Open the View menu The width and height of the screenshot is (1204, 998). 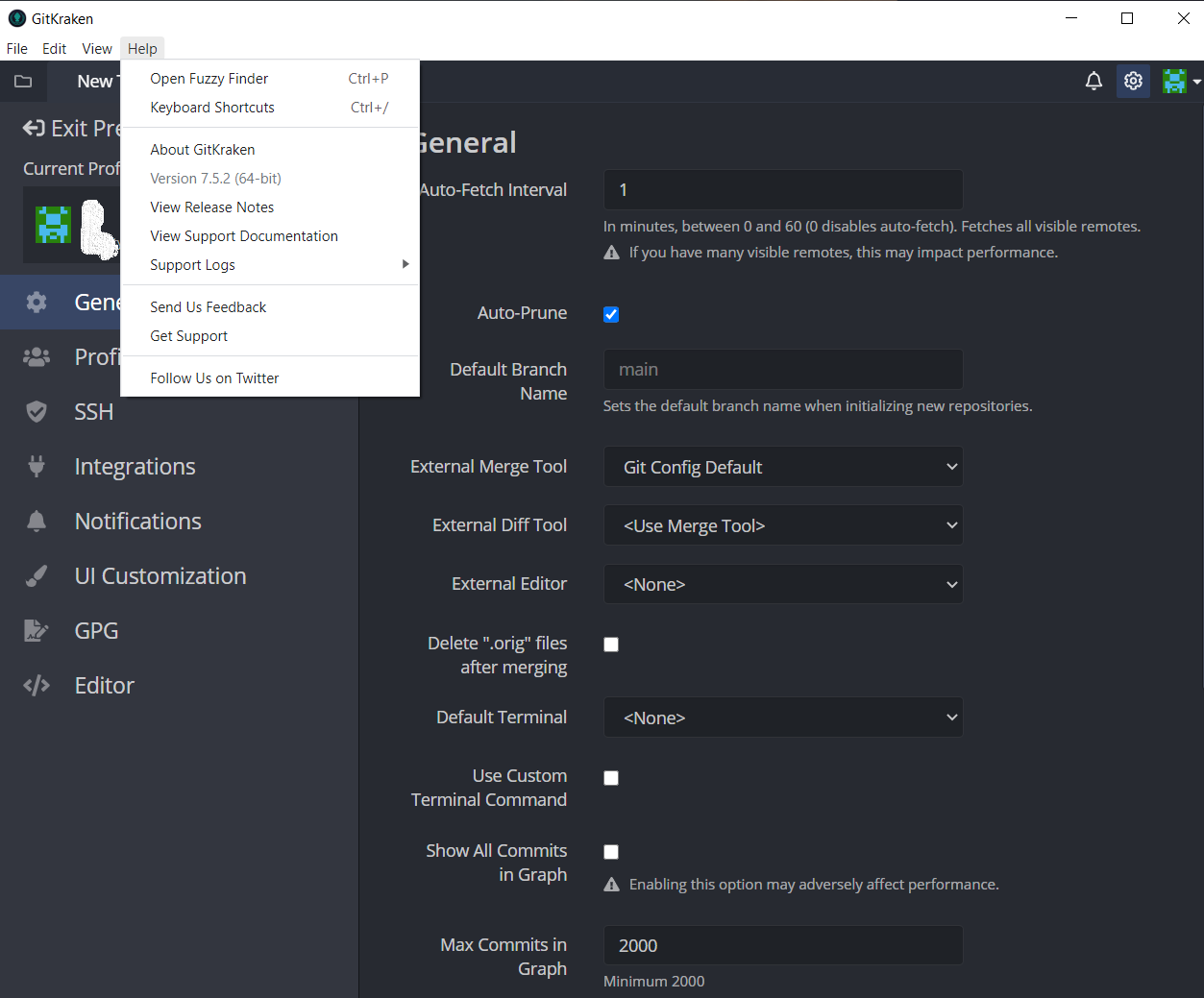[97, 49]
